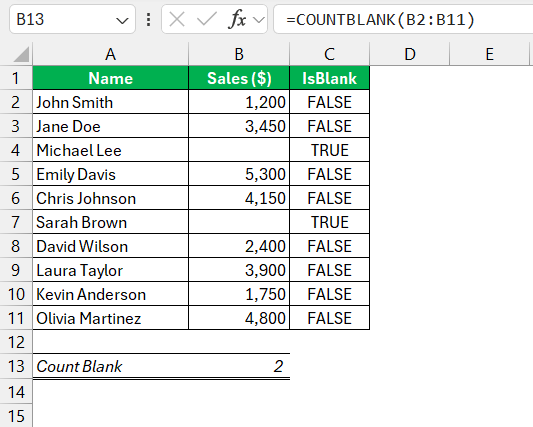Select column E header

click(489, 54)
